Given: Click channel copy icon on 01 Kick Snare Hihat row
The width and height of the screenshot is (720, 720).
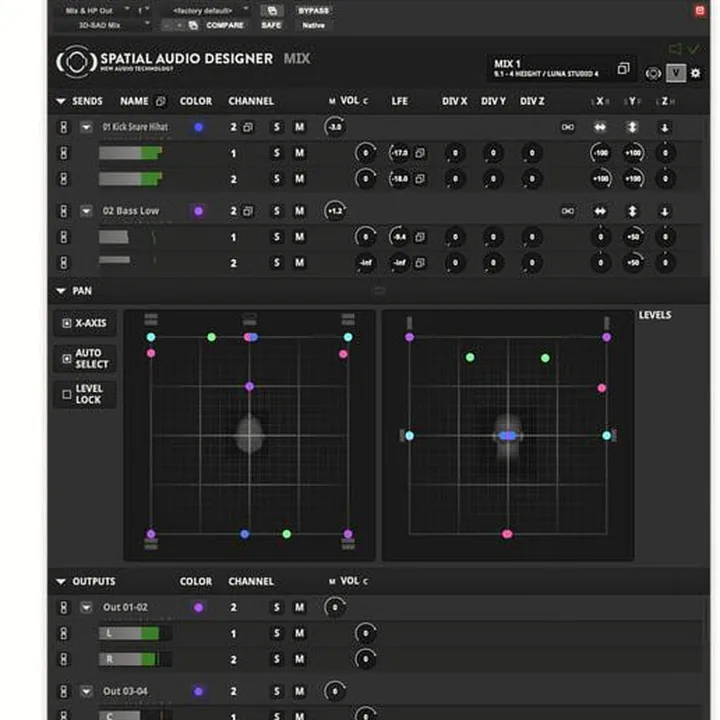Looking at the screenshot, I should click(248, 127).
